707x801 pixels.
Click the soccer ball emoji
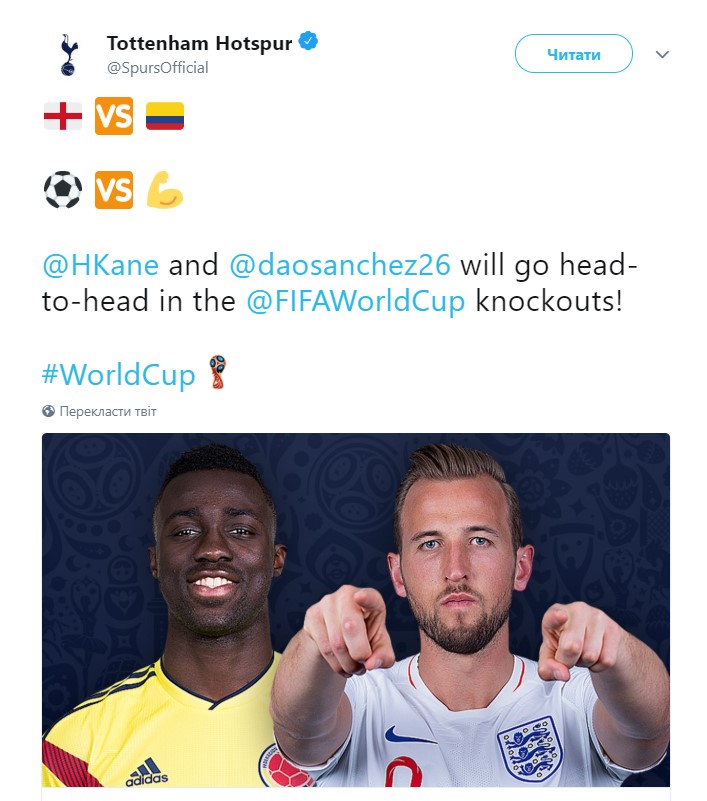tap(62, 190)
